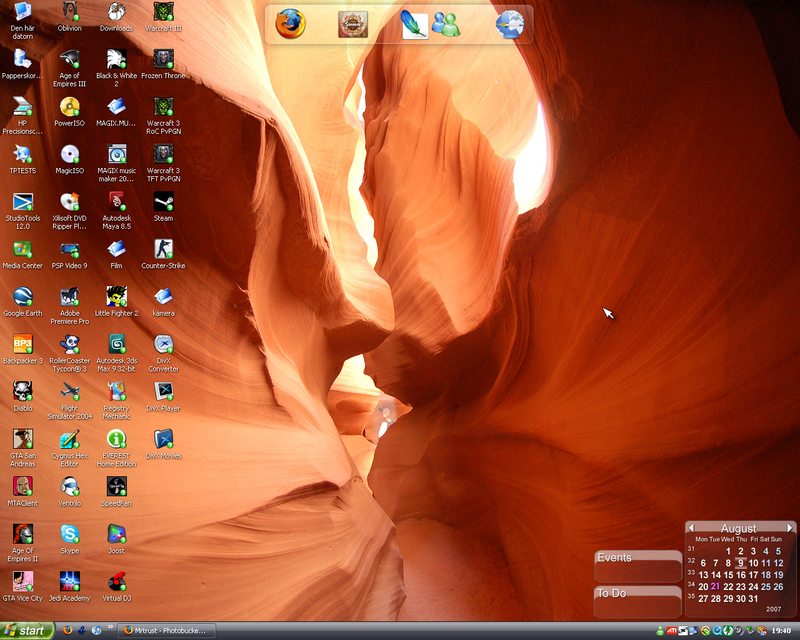
Task: Launch Age of Empires III shortcut
Action: click(69, 59)
